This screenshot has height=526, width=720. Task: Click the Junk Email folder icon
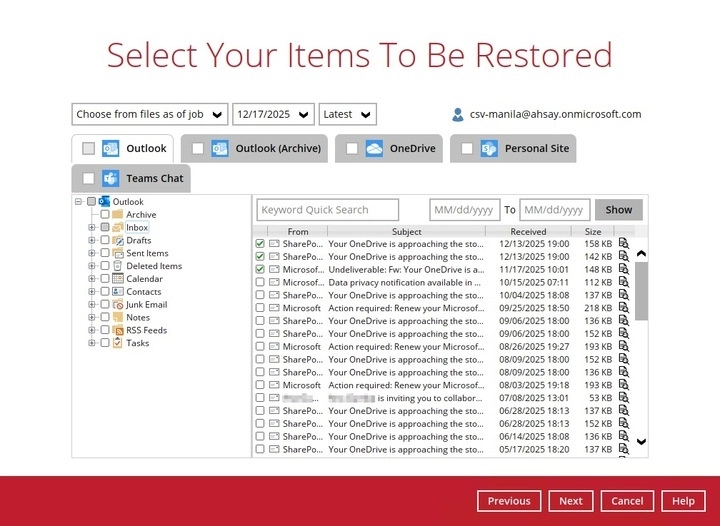[x=118, y=305]
